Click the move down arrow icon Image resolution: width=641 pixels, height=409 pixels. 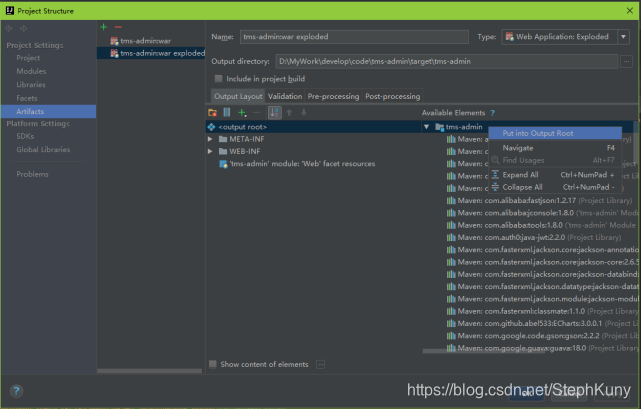(x=304, y=112)
